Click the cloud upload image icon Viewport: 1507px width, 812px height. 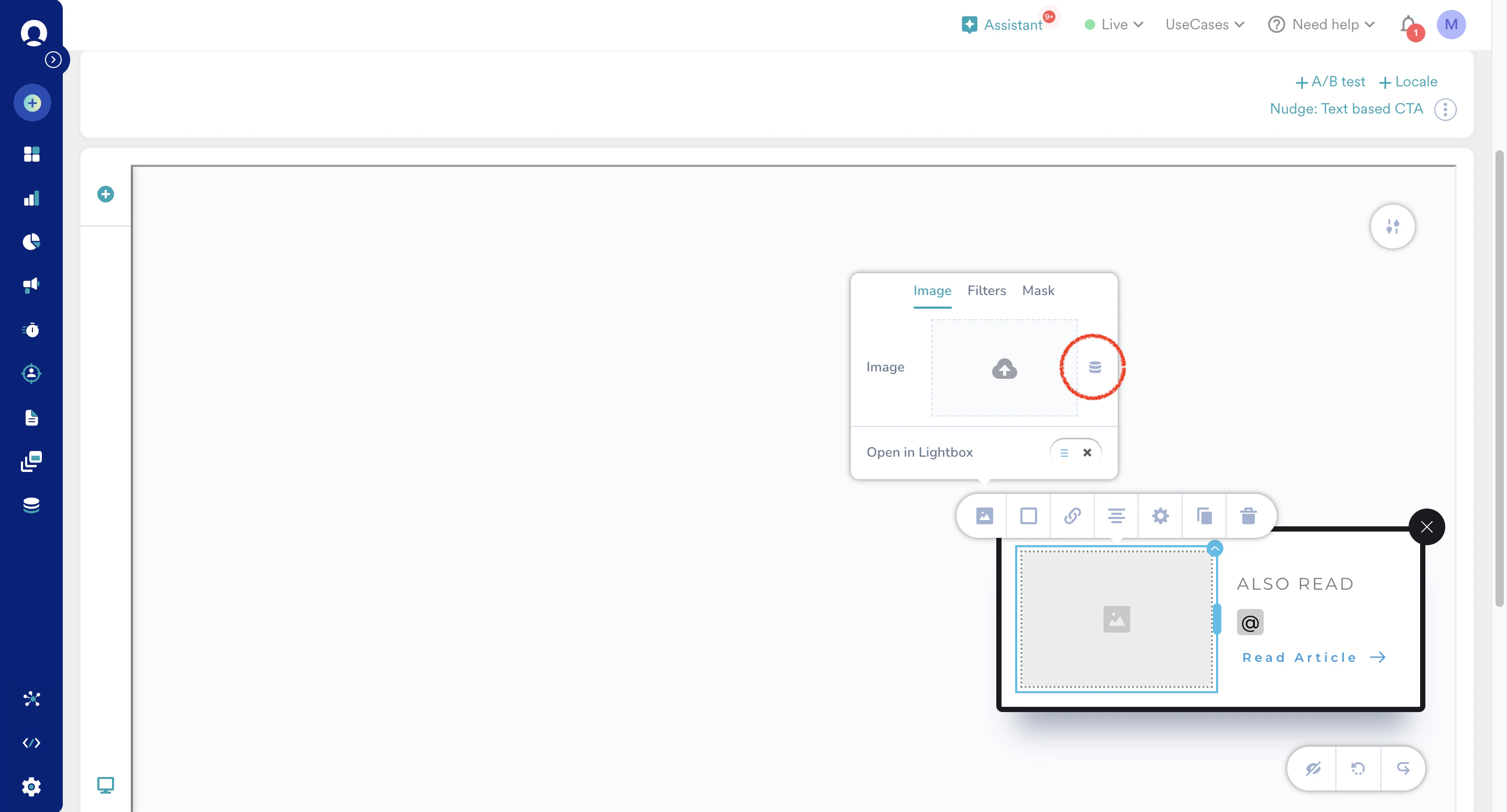[x=1004, y=368]
